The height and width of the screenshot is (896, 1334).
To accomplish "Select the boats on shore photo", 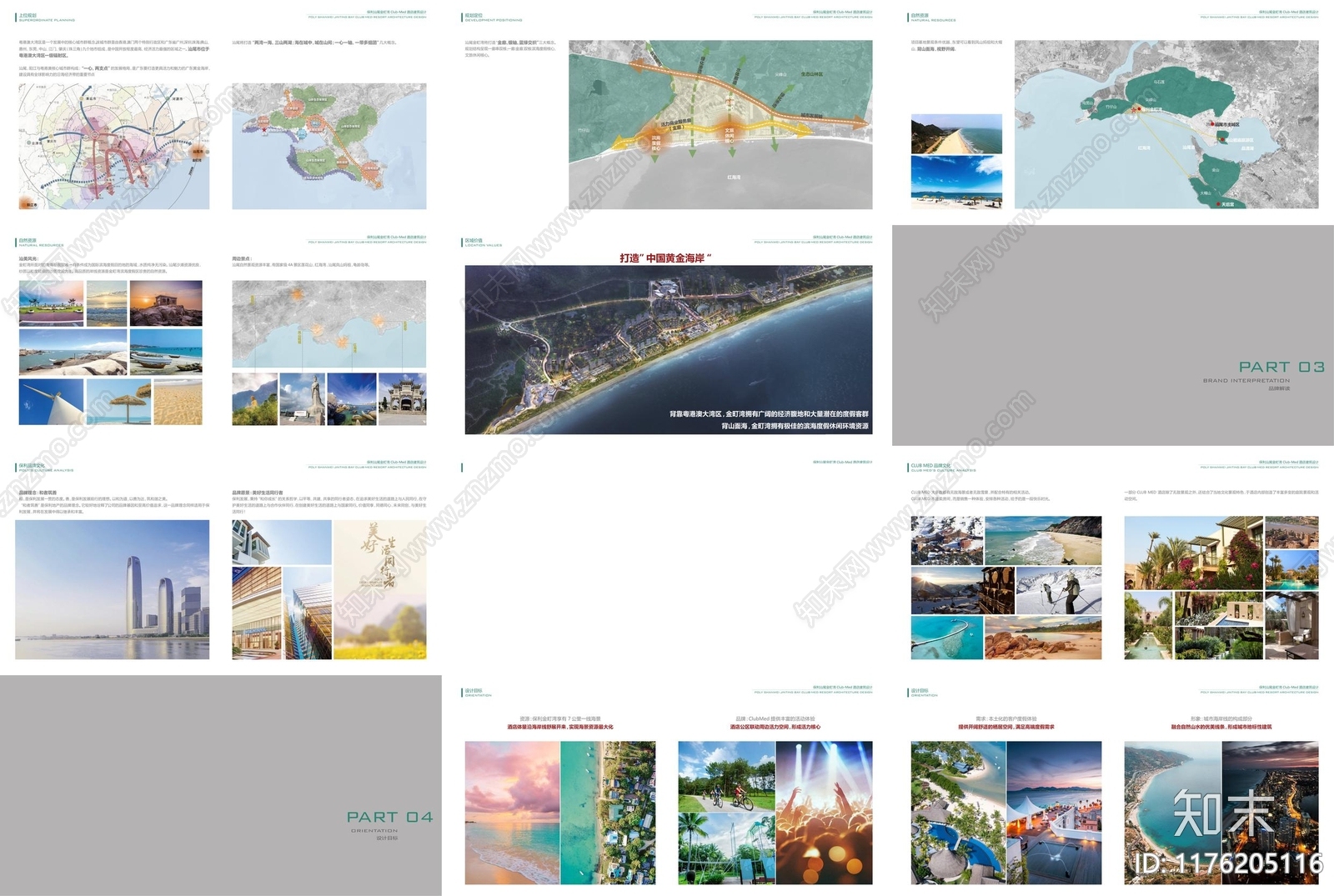I will pos(166,353).
